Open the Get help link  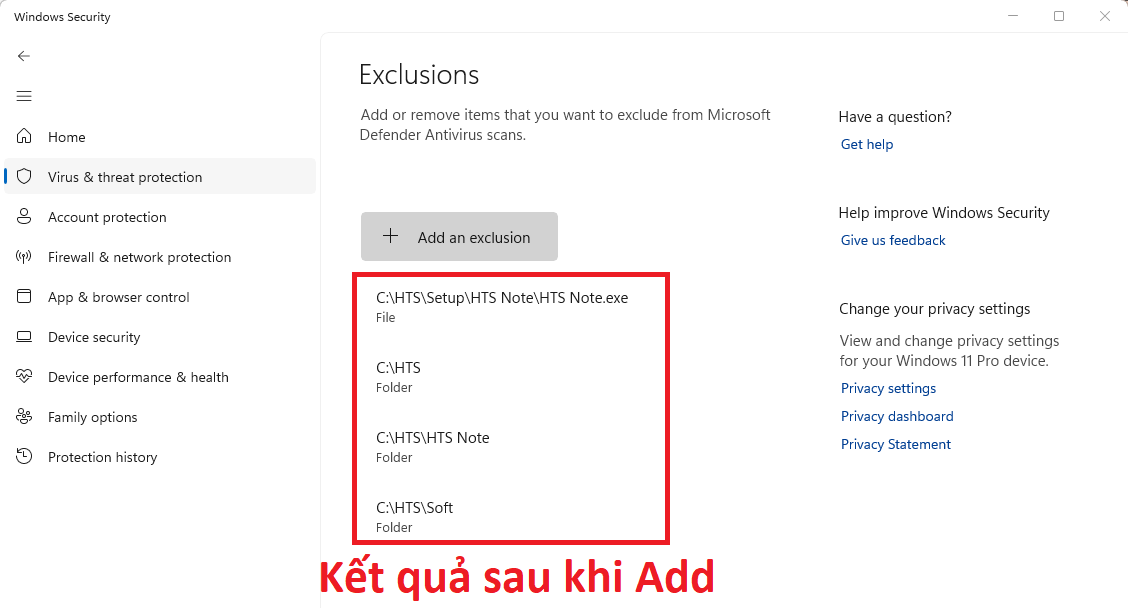(x=867, y=144)
